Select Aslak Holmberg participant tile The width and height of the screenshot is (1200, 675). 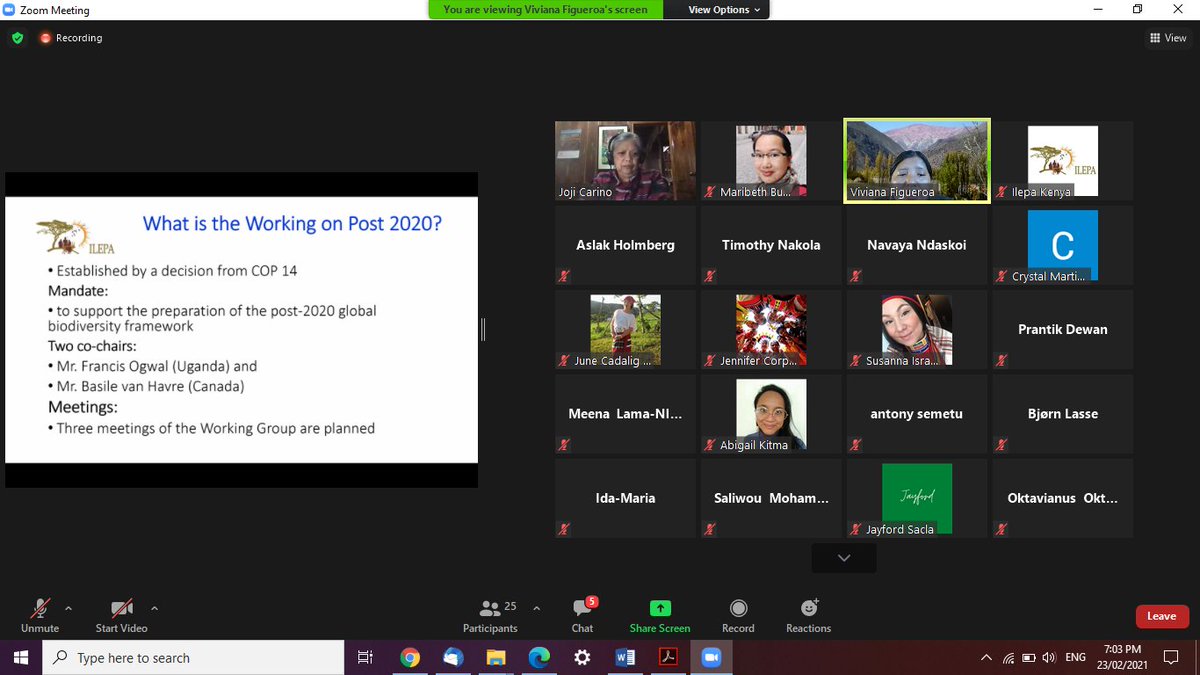click(x=625, y=246)
